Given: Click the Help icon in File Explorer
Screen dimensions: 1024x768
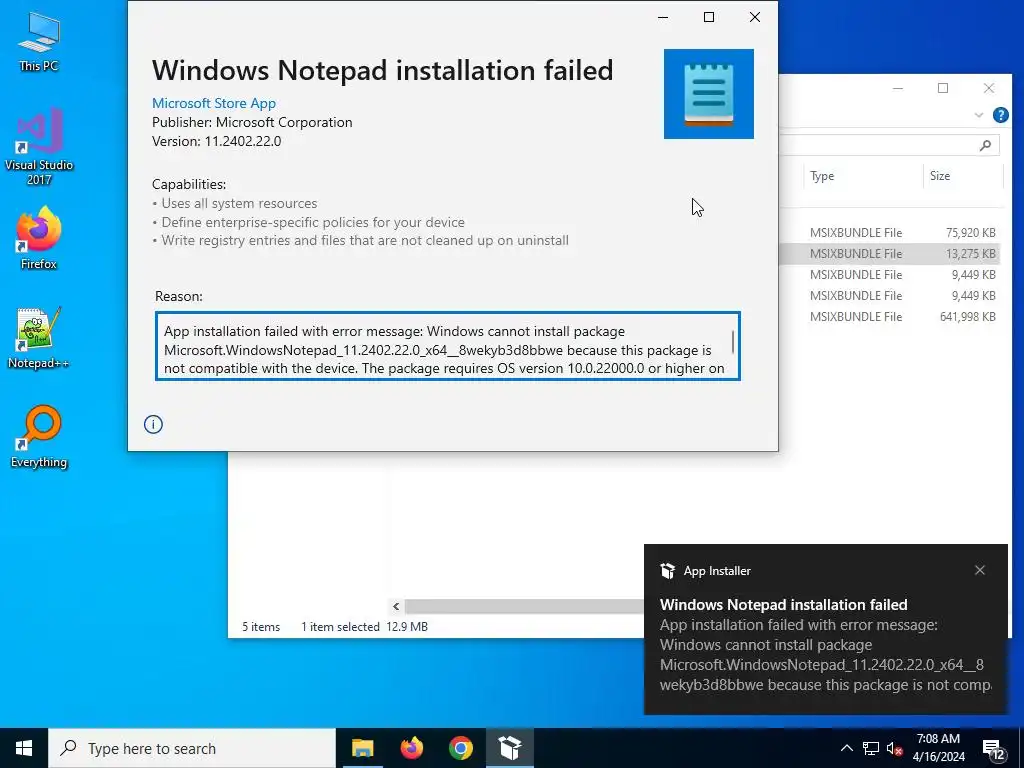Looking at the screenshot, I should point(1000,115).
